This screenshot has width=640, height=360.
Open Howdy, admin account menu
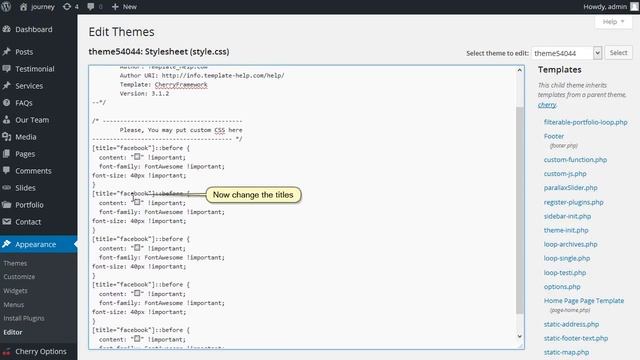(x=605, y=7)
